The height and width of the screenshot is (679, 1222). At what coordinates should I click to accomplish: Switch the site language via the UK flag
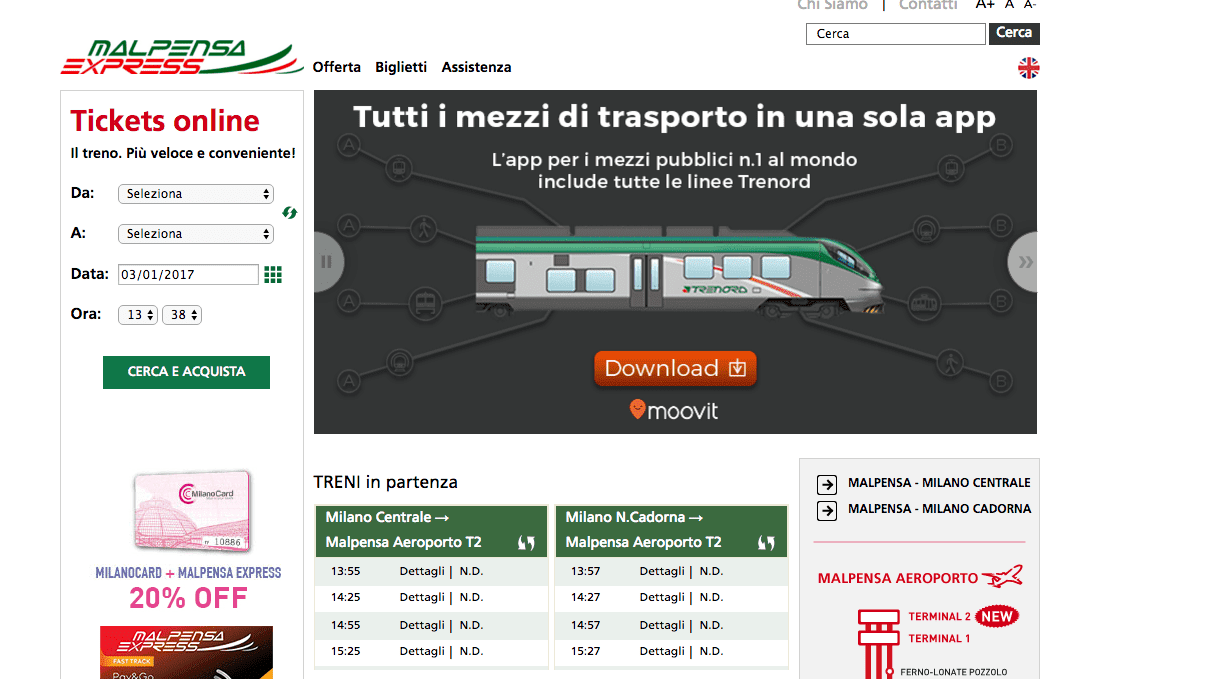pos(1029,68)
